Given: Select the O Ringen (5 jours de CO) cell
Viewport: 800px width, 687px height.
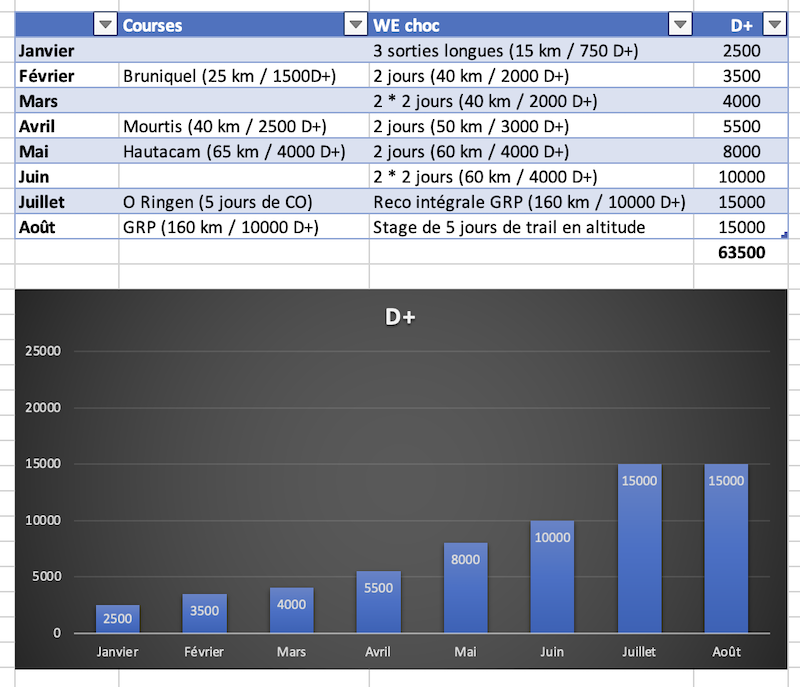Looking at the screenshot, I should coord(217,202).
